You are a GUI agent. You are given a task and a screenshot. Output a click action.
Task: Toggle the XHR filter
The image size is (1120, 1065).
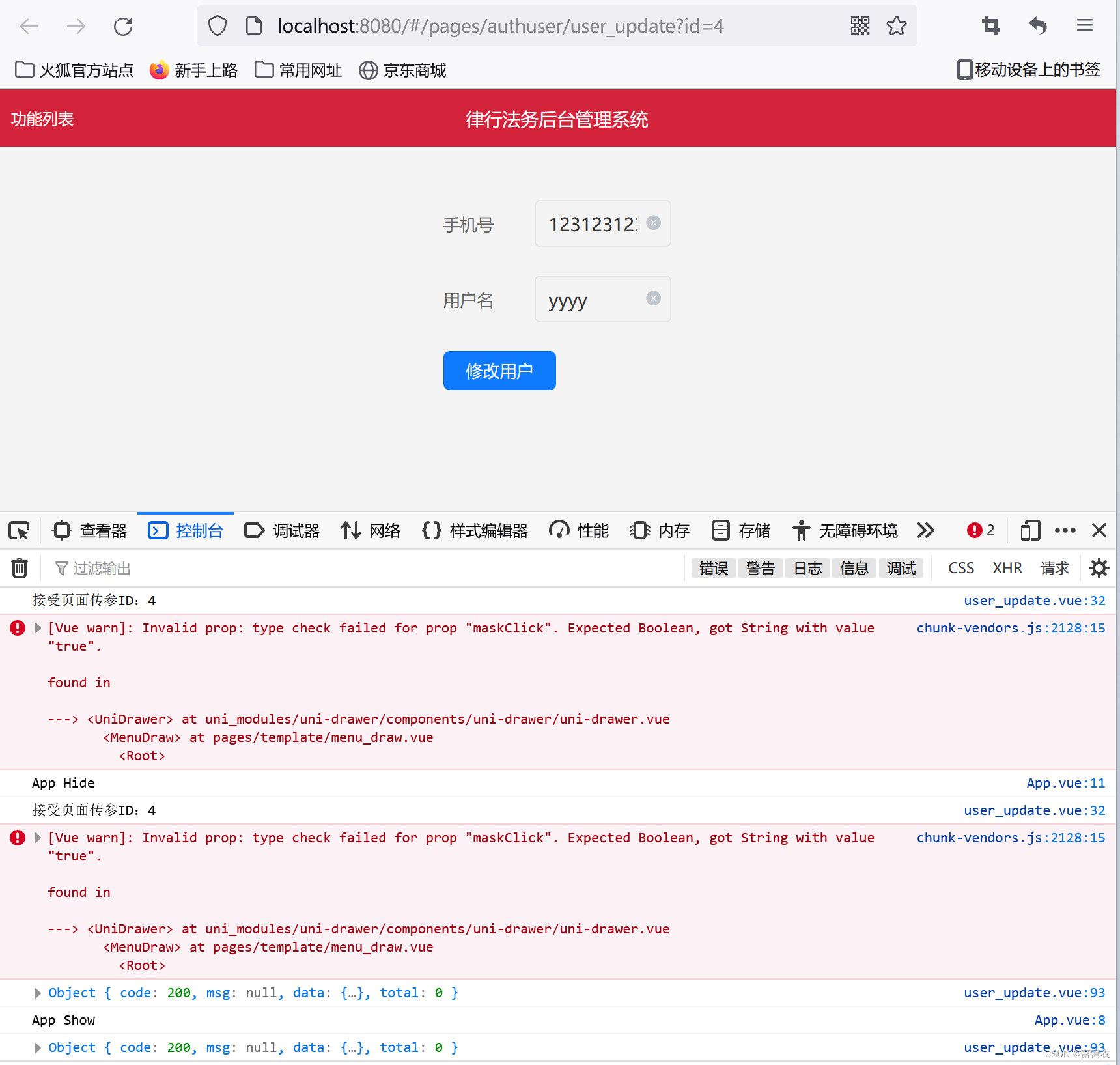point(1007,568)
